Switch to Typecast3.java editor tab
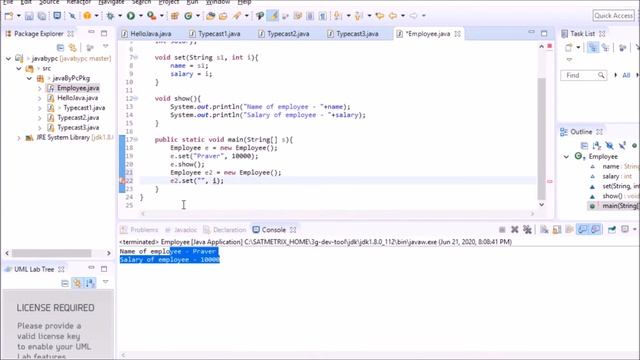 click(x=357, y=34)
